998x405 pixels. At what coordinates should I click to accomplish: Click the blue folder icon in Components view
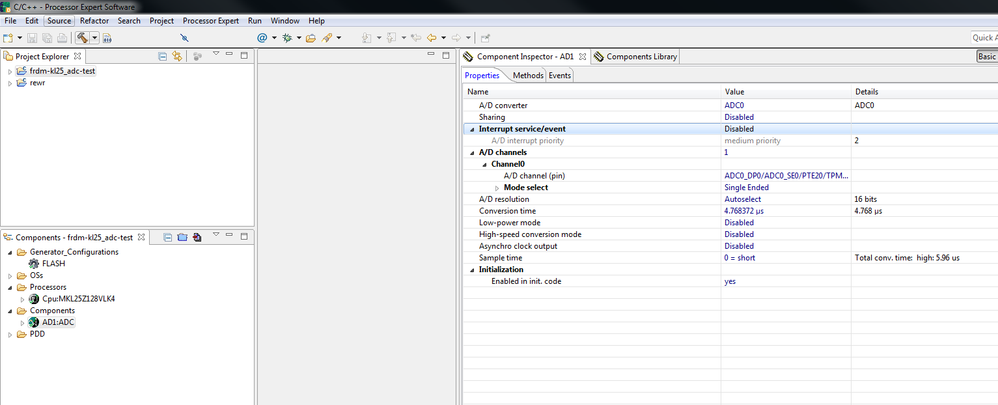pyautogui.click(x=183, y=237)
